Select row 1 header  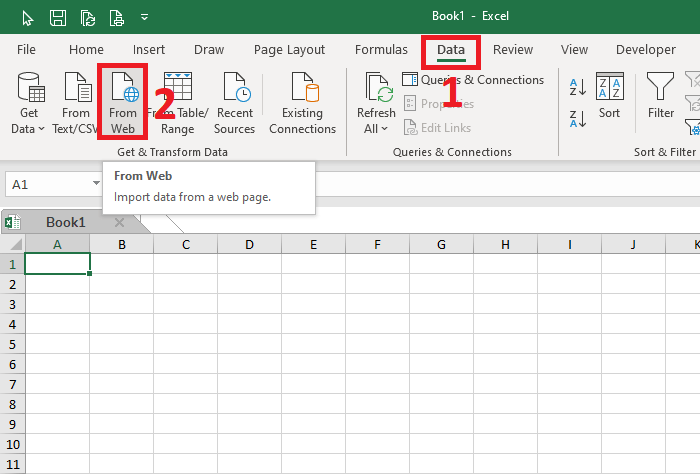tap(12, 264)
